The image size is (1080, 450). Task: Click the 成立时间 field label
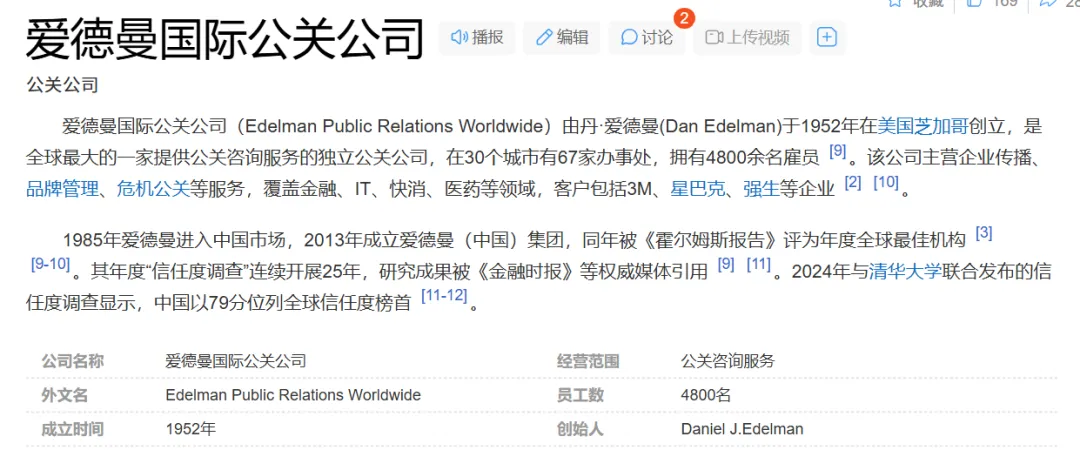(72, 429)
